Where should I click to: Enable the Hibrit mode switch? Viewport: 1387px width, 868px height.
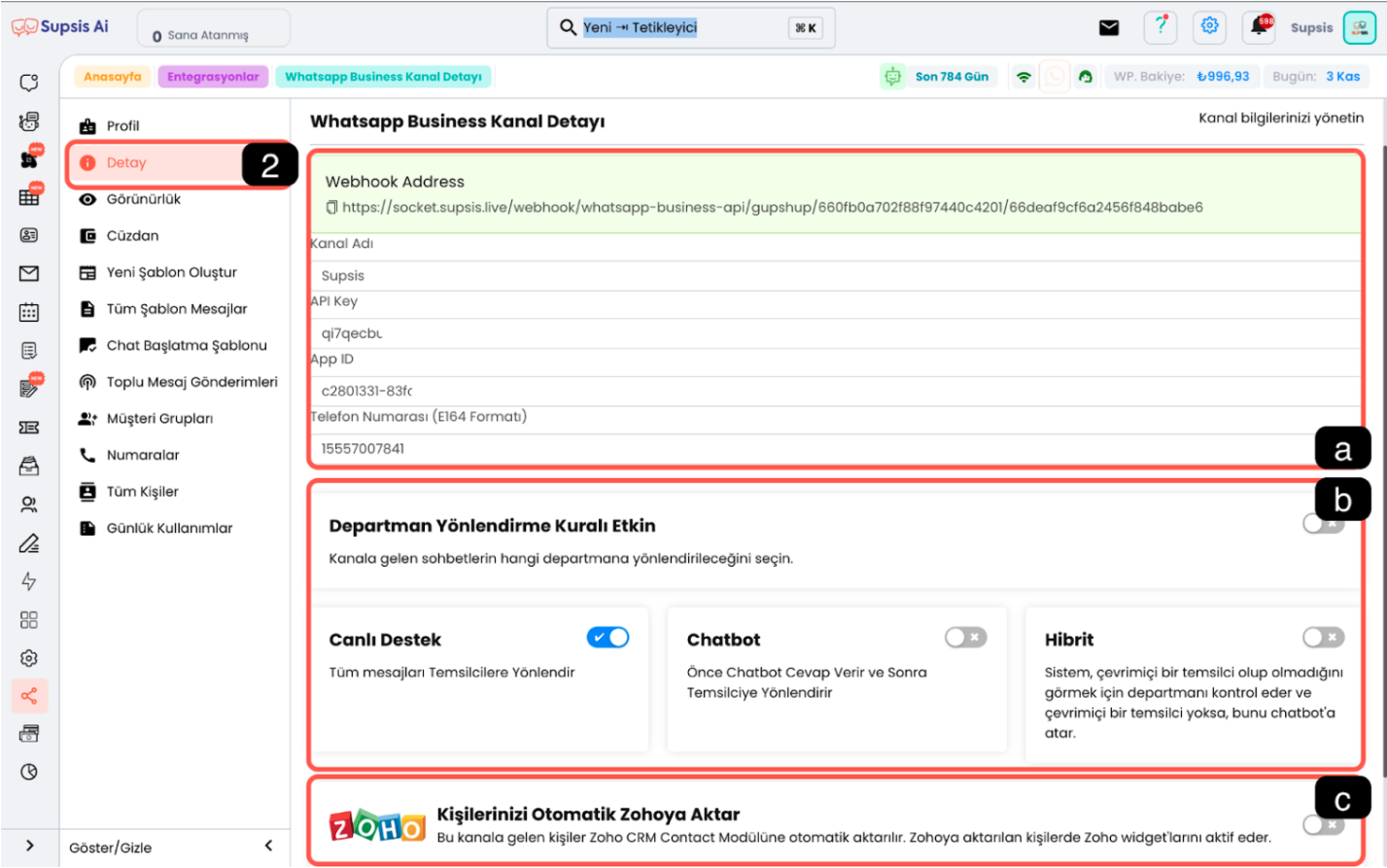1324,638
